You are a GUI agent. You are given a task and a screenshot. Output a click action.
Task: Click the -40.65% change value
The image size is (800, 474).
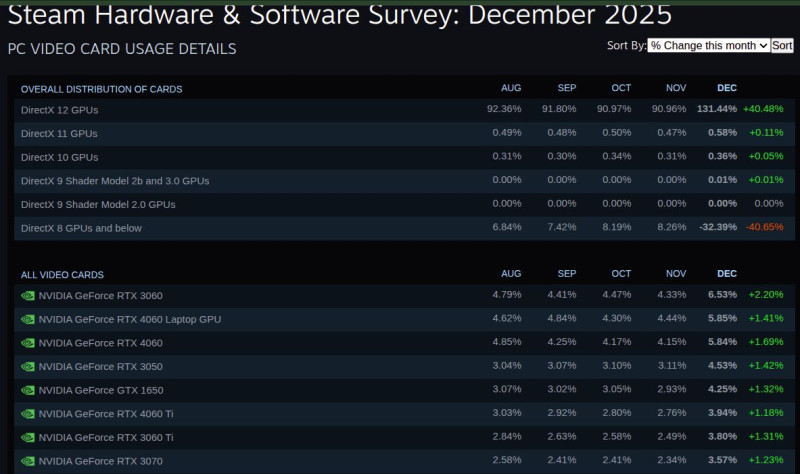coord(764,227)
